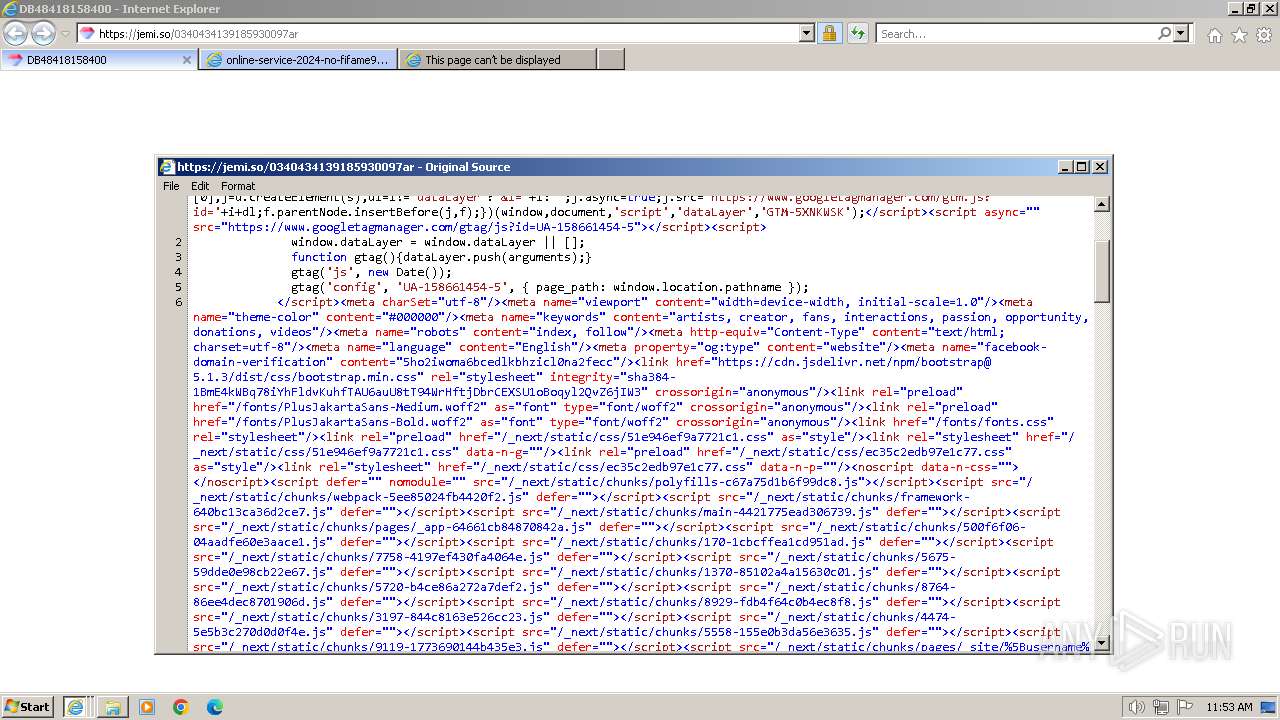Viewport: 1280px width, 720px height.
Task: Open Edit menu in Original Source window
Action: tap(200, 186)
